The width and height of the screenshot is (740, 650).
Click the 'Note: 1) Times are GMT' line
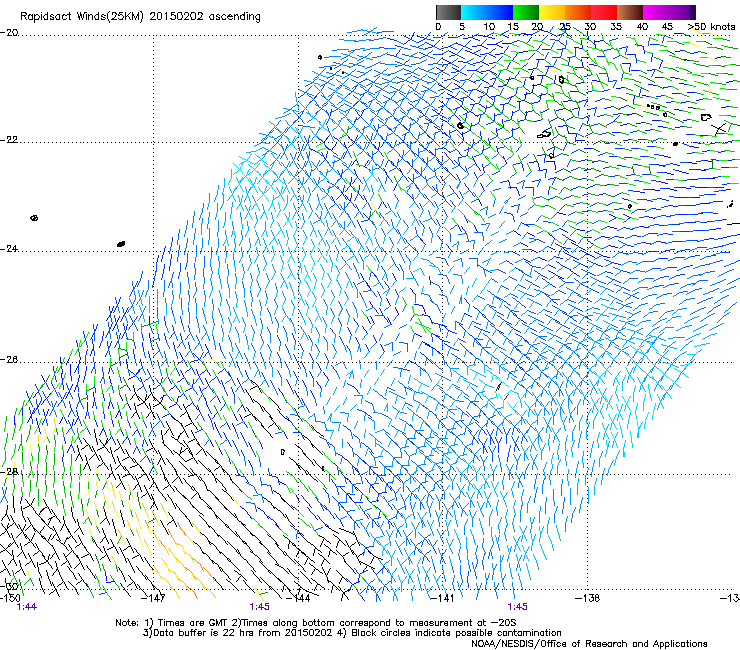tap(316, 623)
